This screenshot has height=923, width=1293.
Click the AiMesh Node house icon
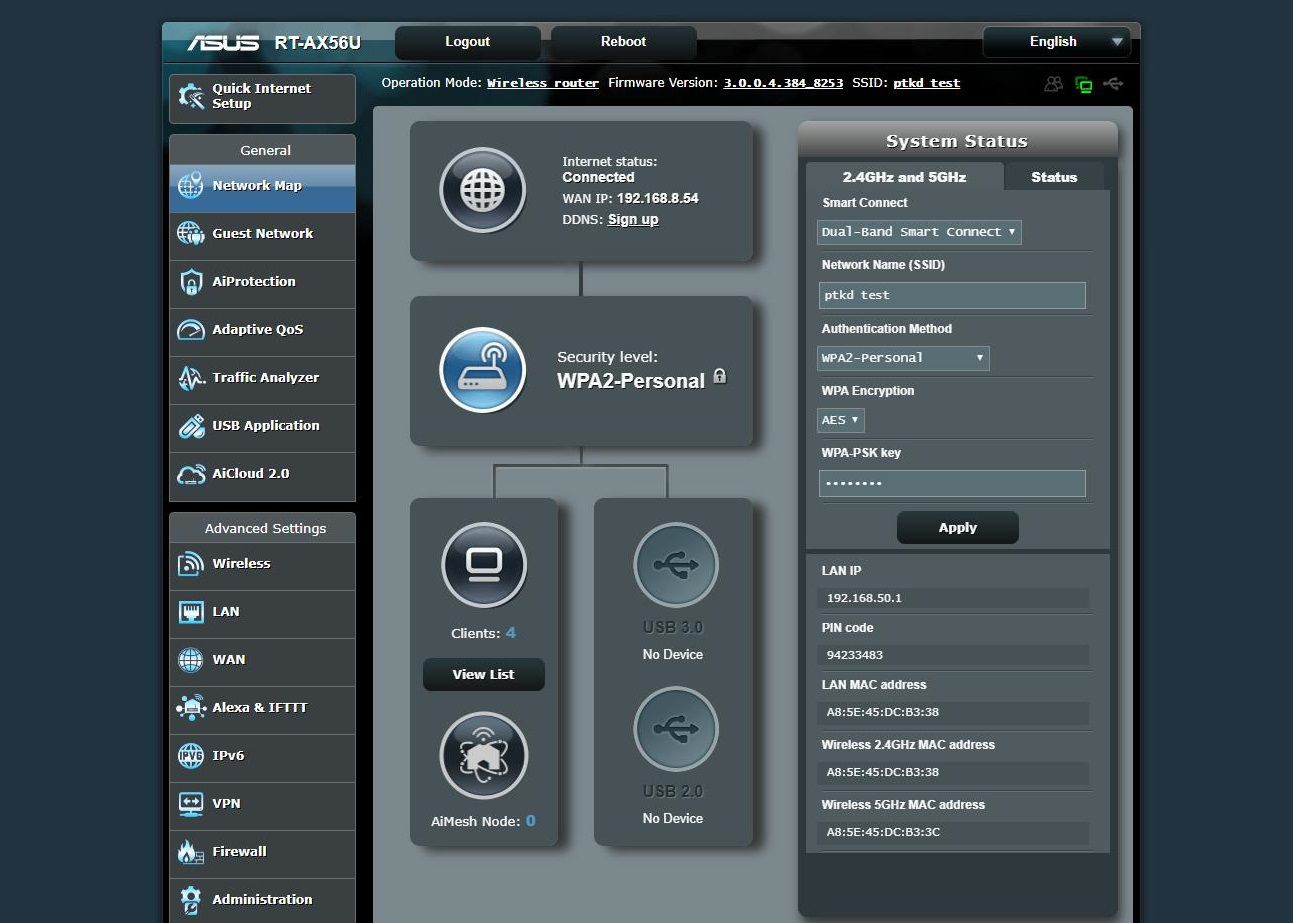[484, 756]
